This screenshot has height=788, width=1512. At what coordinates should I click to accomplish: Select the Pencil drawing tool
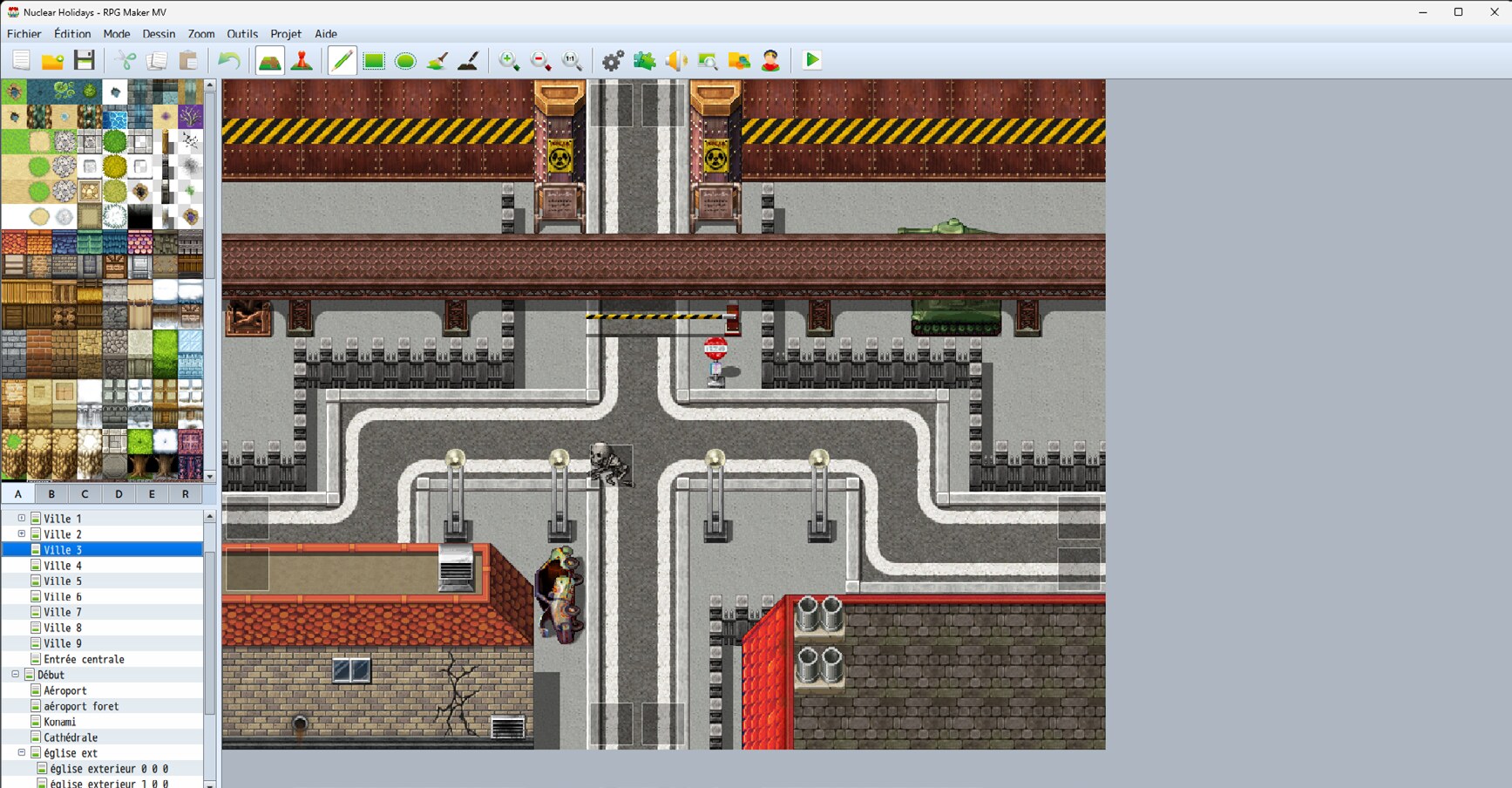(x=342, y=60)
